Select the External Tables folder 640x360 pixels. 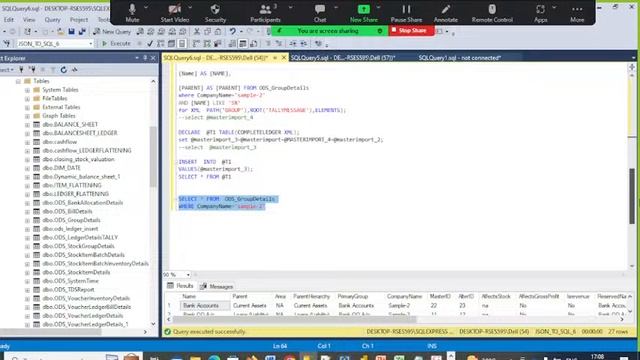click(61, 107)
